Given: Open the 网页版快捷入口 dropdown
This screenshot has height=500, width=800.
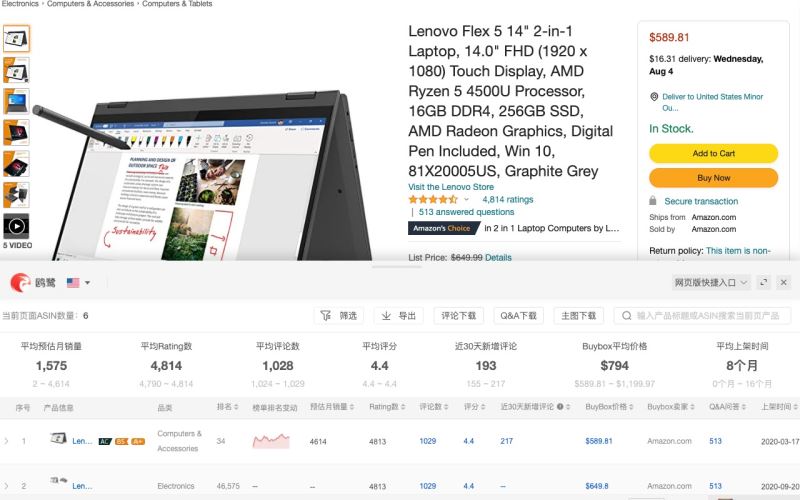Looking at the screenshot, I should (x=711, y=282).
